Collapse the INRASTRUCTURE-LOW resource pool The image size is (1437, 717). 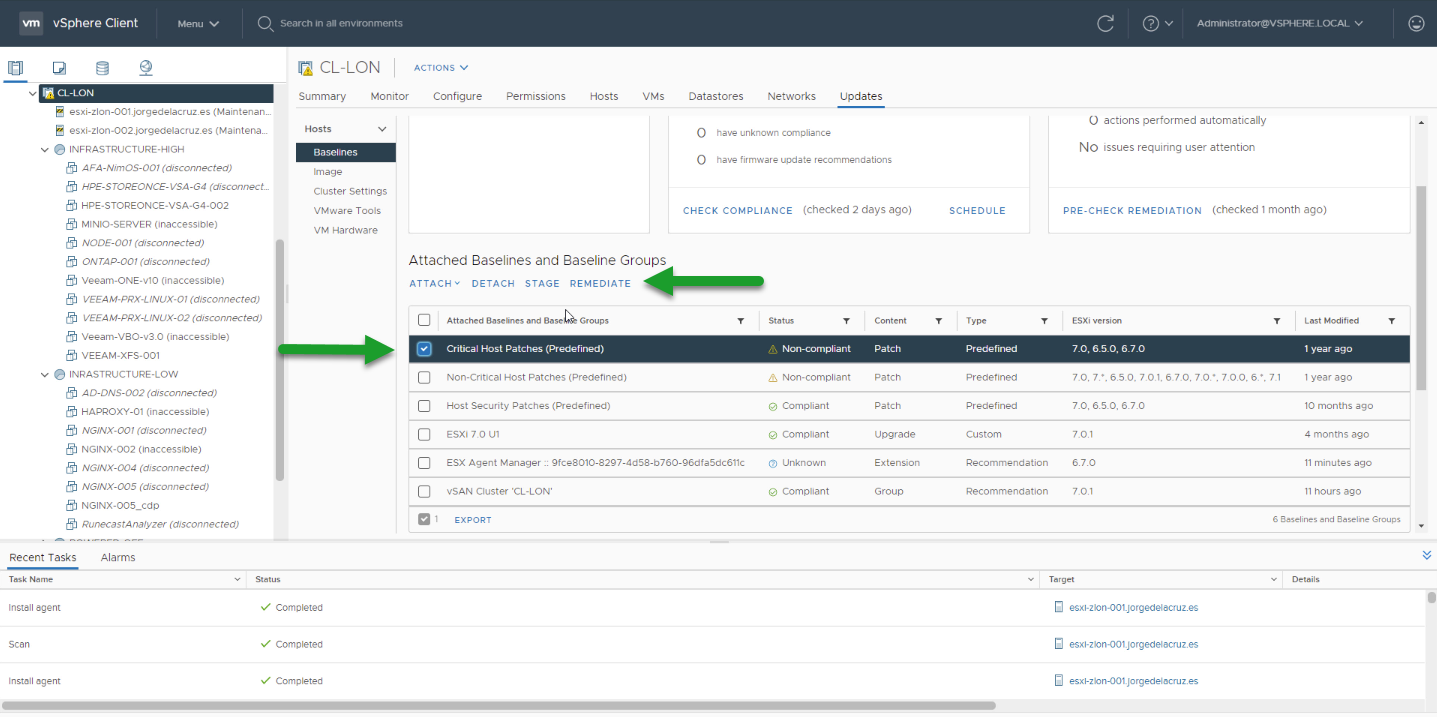point(44,374)
